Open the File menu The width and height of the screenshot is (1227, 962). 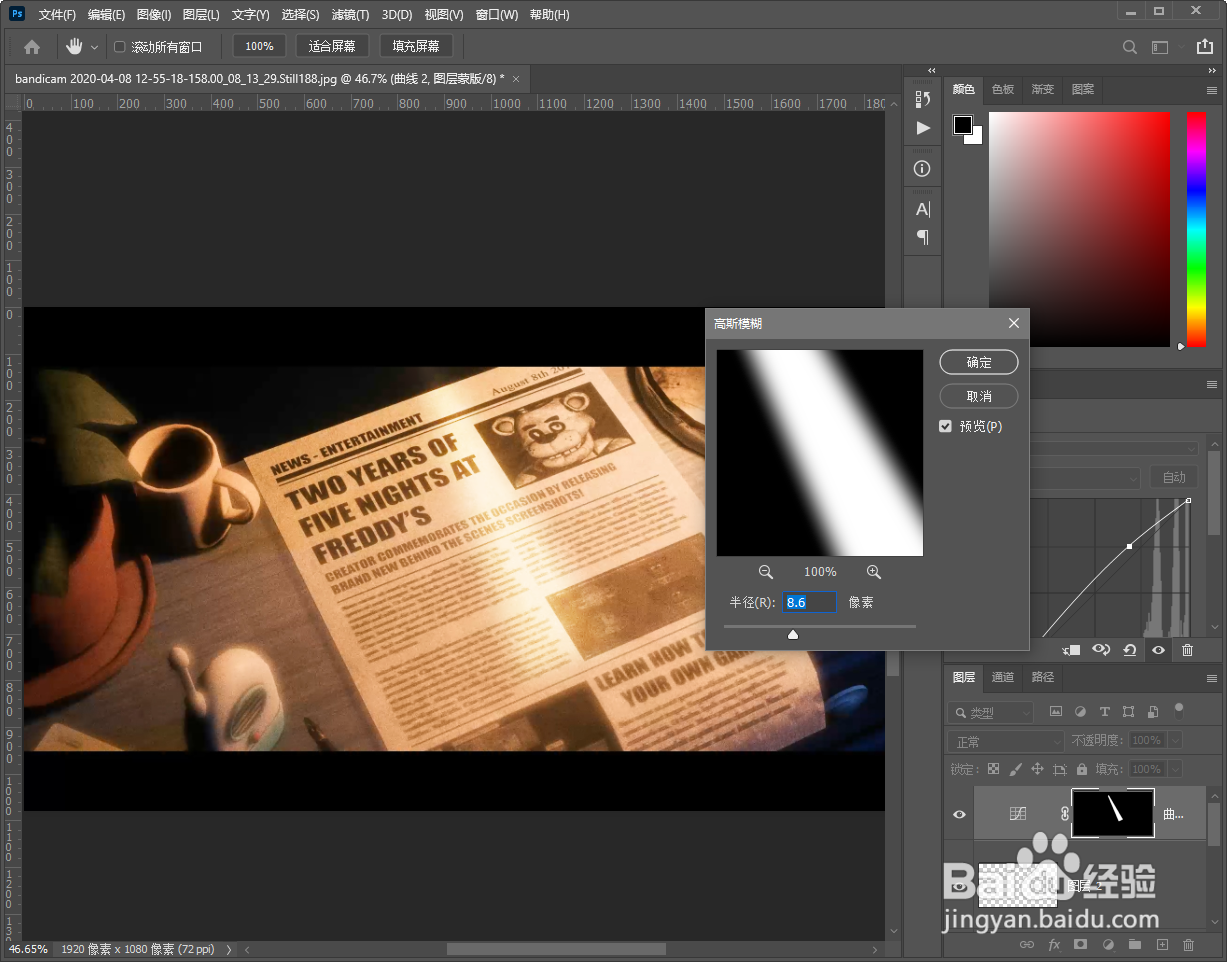point(57,15)
